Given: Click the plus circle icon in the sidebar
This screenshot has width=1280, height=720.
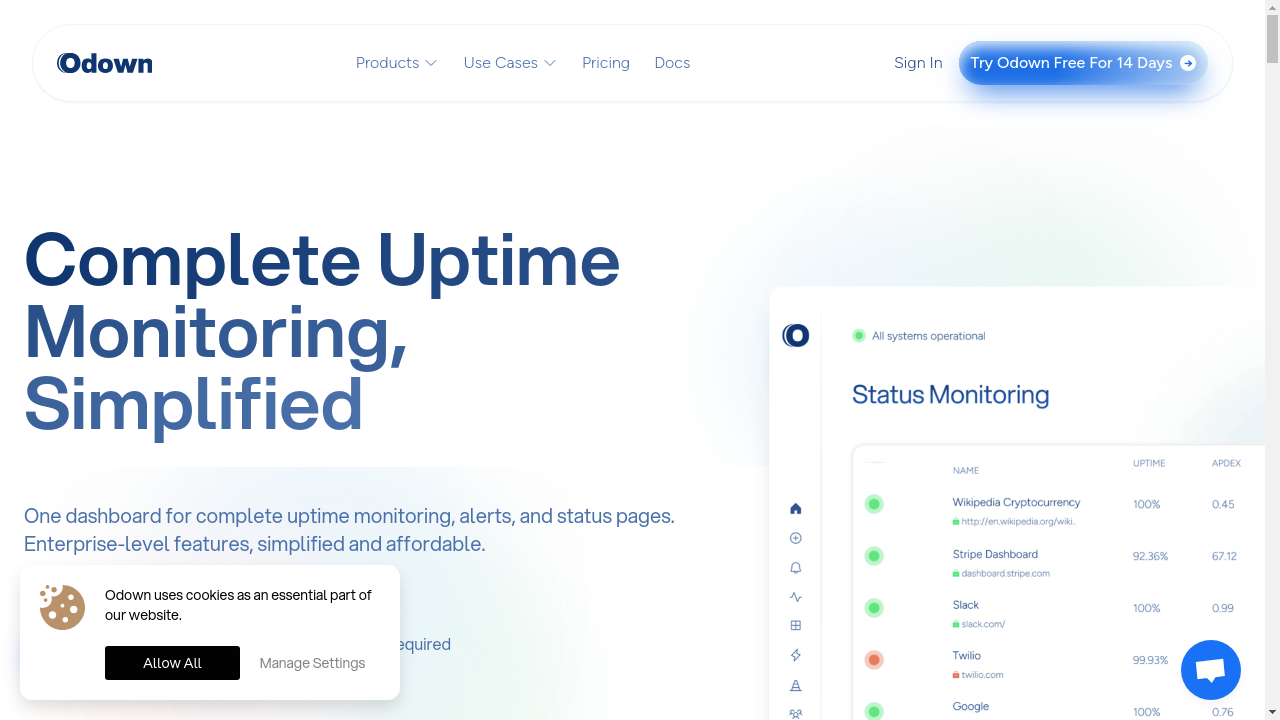Looking at the screenshot, I should (796, 538).
